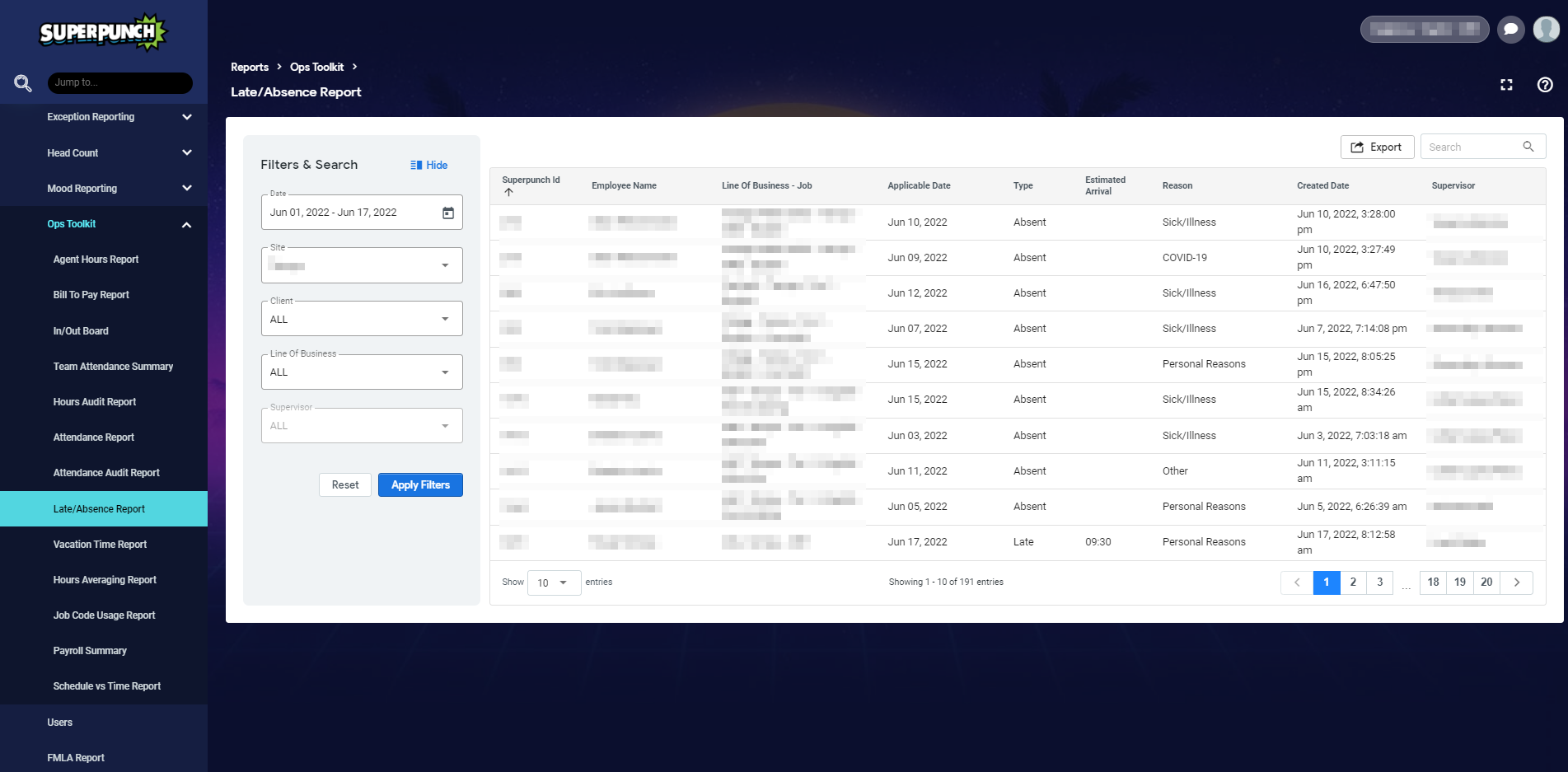Open Job Code Usage Report

(x=104, y=615)
